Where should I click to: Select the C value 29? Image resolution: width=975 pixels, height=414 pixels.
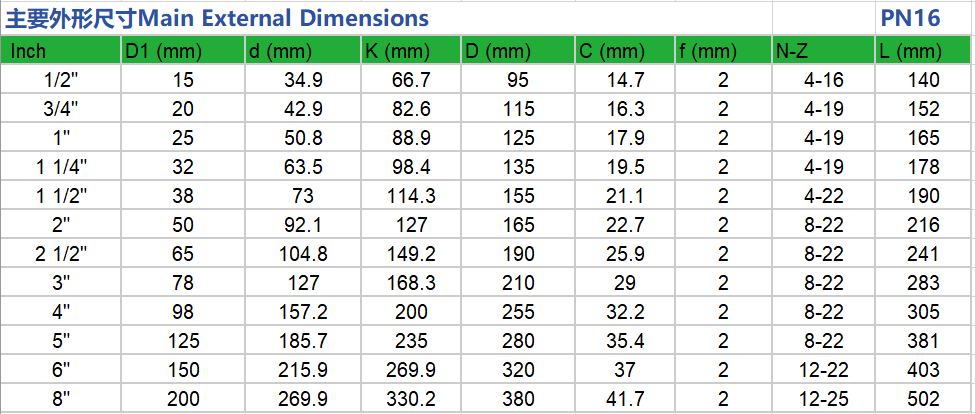[x=625, y=283]
